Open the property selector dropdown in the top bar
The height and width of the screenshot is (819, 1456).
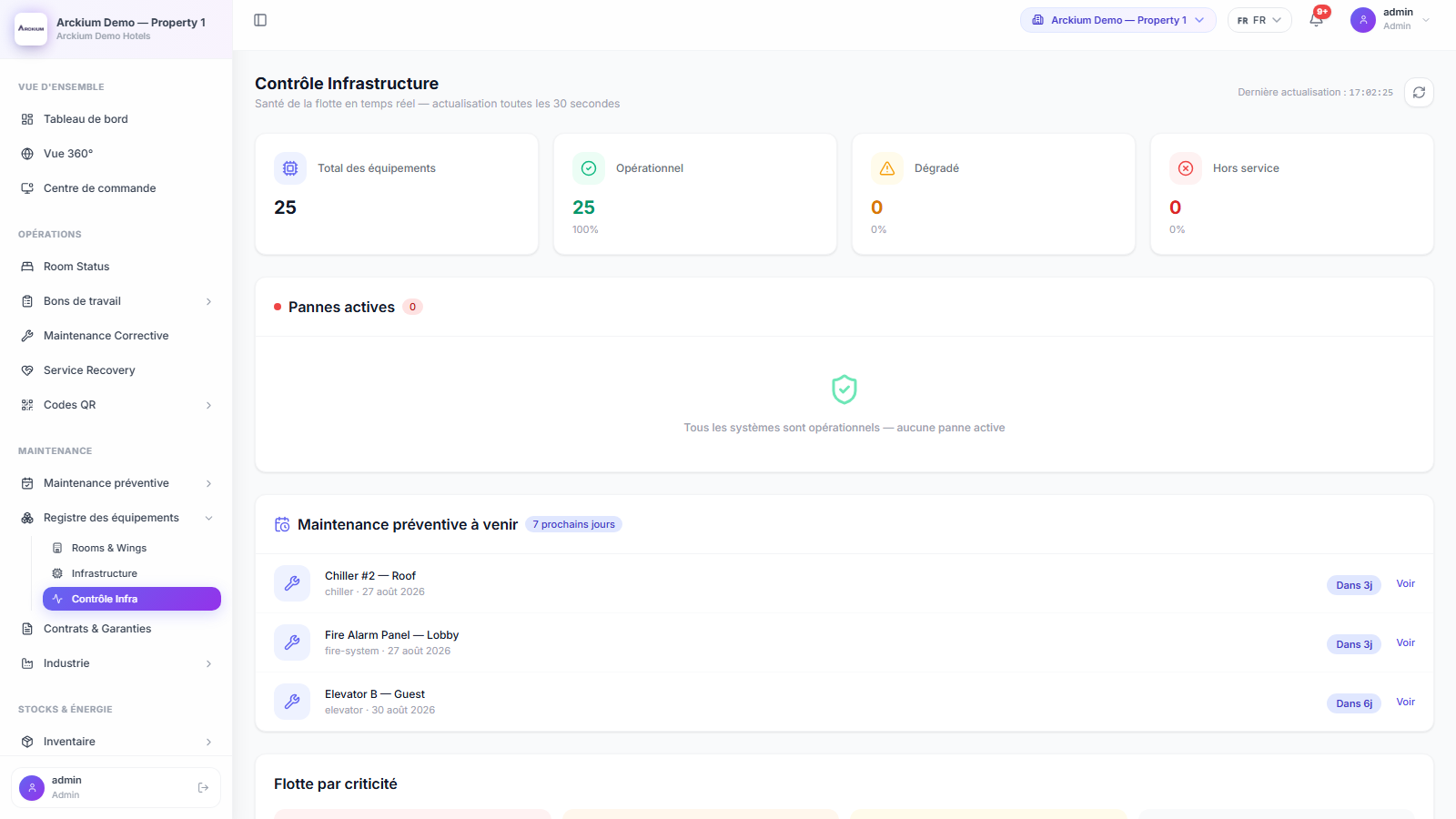[1117, 20]
